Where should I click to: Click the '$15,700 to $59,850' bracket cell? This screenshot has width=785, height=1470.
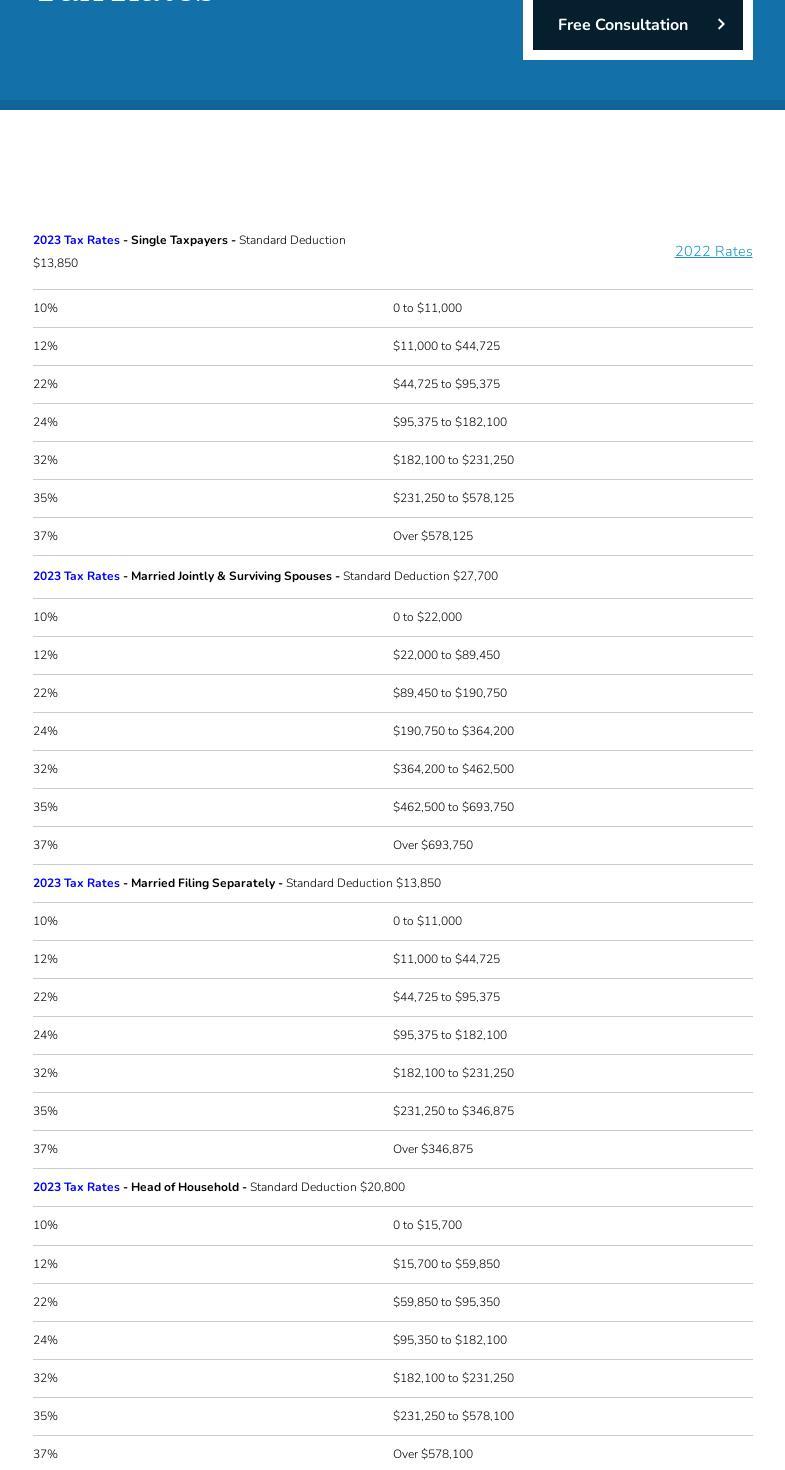[446, 1264]
